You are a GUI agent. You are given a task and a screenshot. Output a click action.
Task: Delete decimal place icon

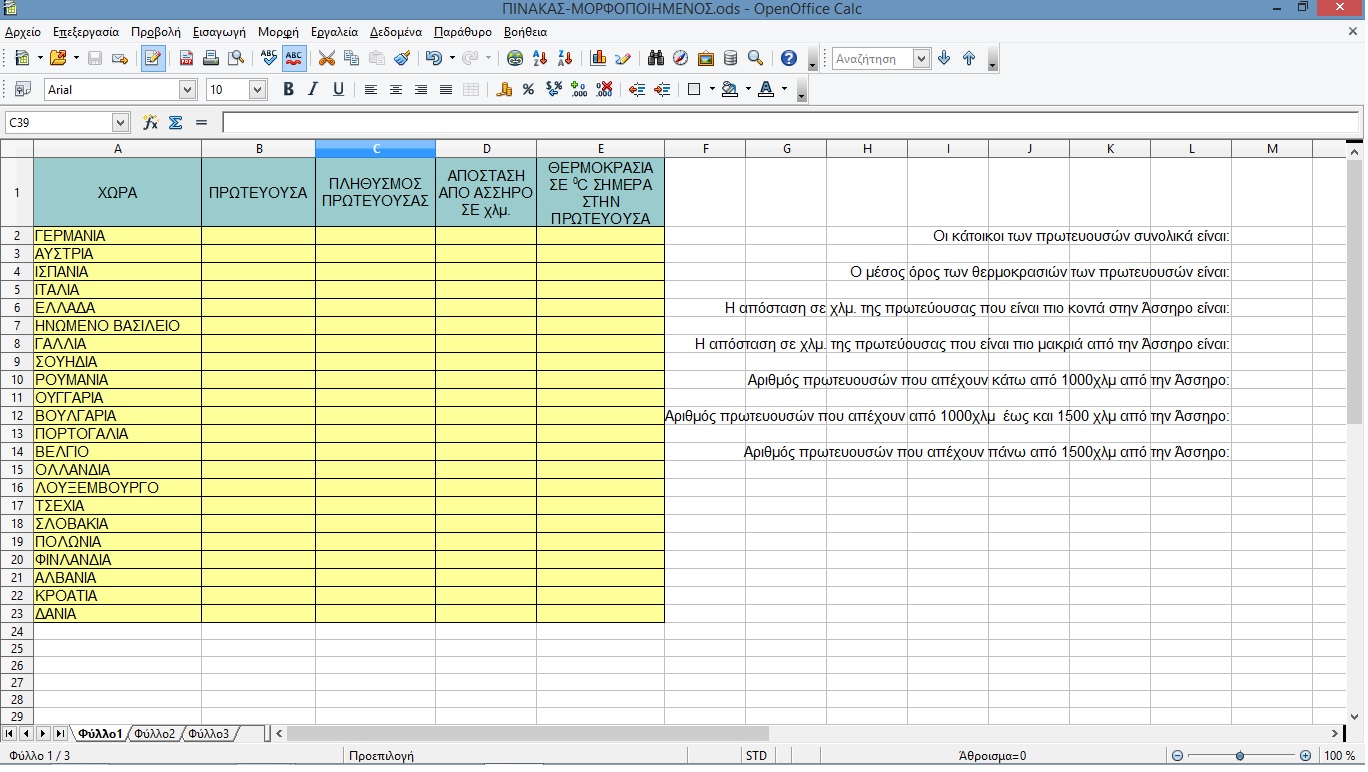pos(604,89)
